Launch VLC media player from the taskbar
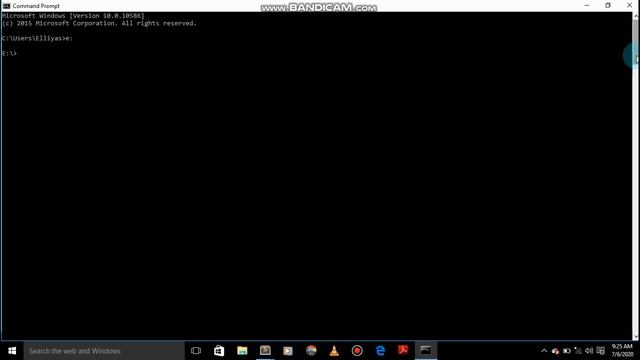The image size is (640, 360). coord(334,351)
